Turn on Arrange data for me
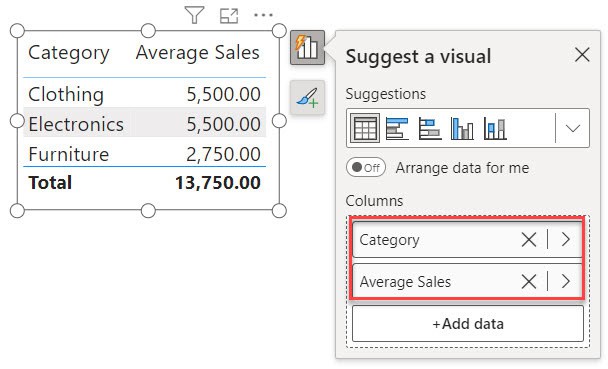Viewport: 608px width, 369px height. tap(366, 168)
